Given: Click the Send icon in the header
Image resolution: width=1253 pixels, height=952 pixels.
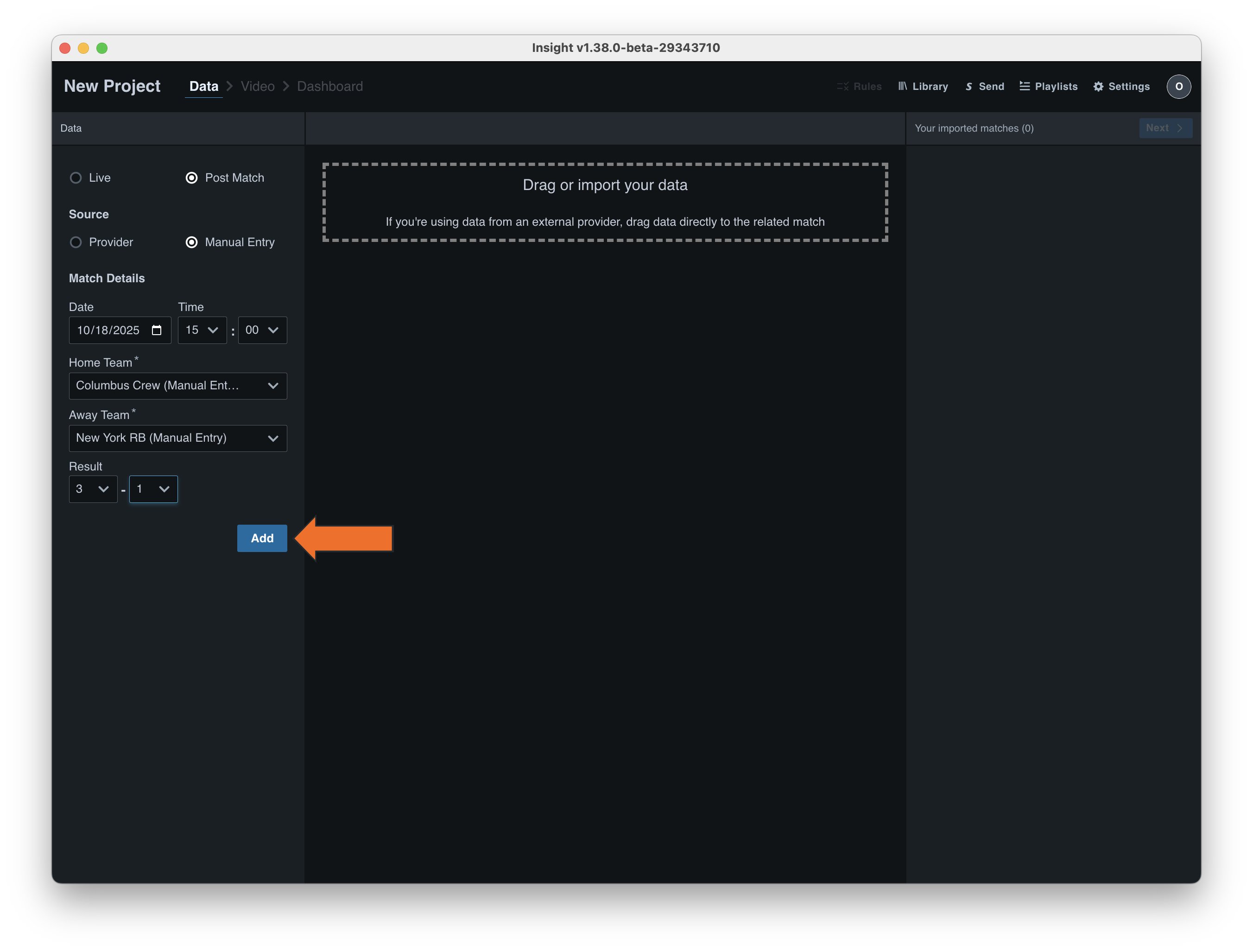Looking at the screenshot, I should pyautogui.click(x=968, y=87).
